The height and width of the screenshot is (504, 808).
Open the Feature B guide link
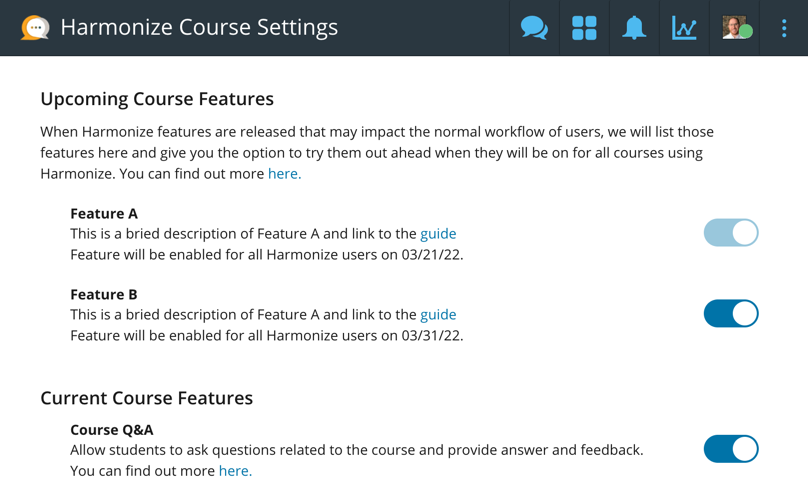438,314
